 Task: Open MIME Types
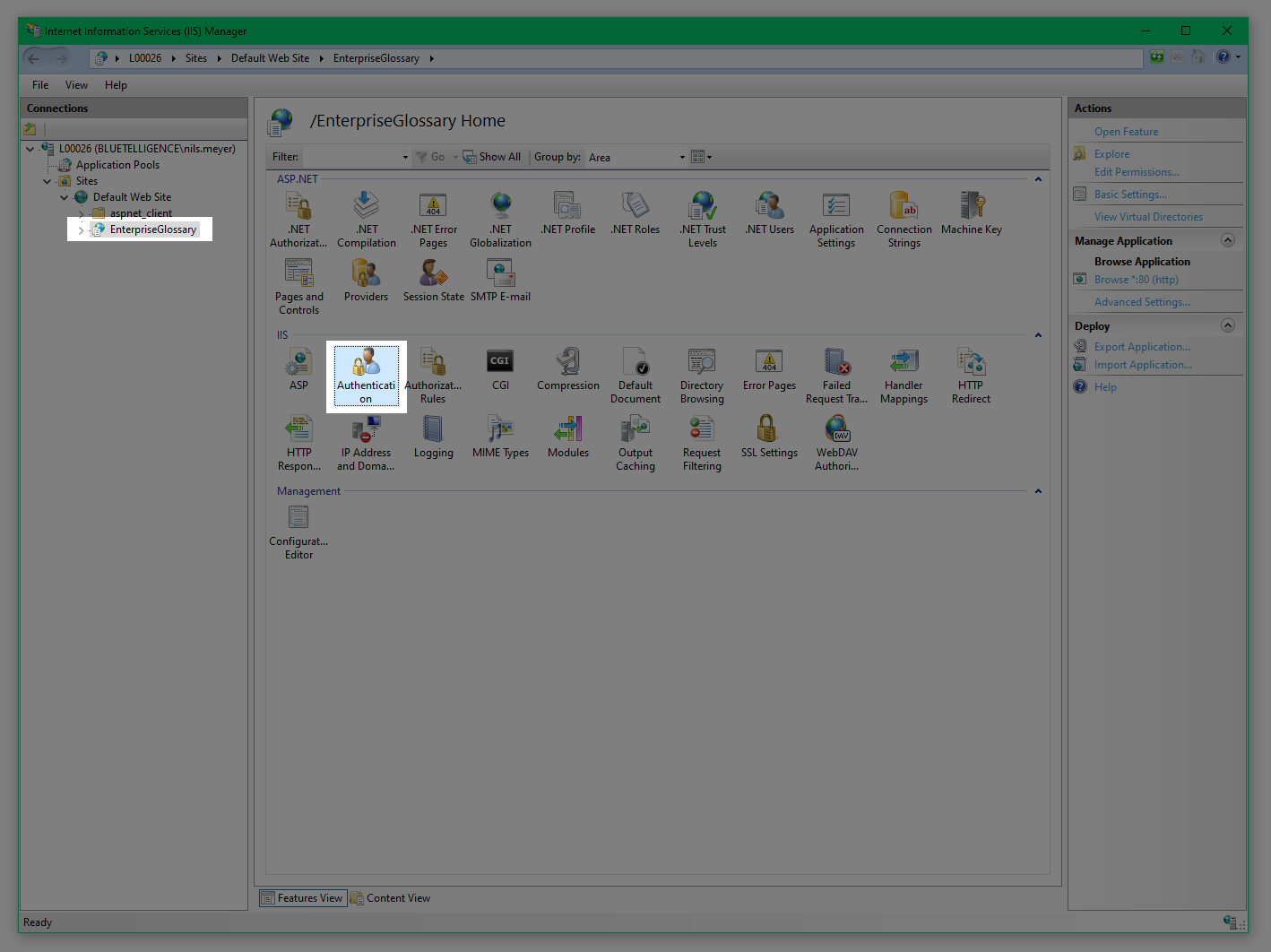[x=500, y=439]
